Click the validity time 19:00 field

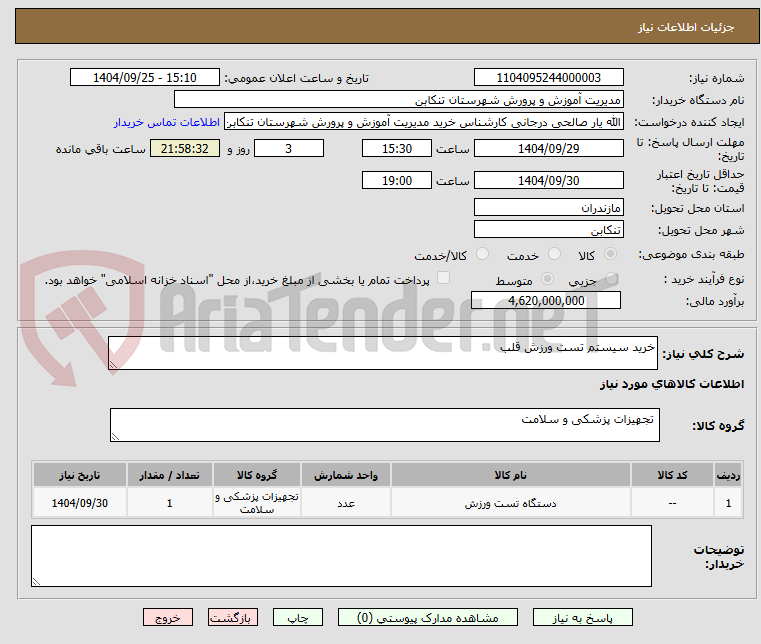397,181
